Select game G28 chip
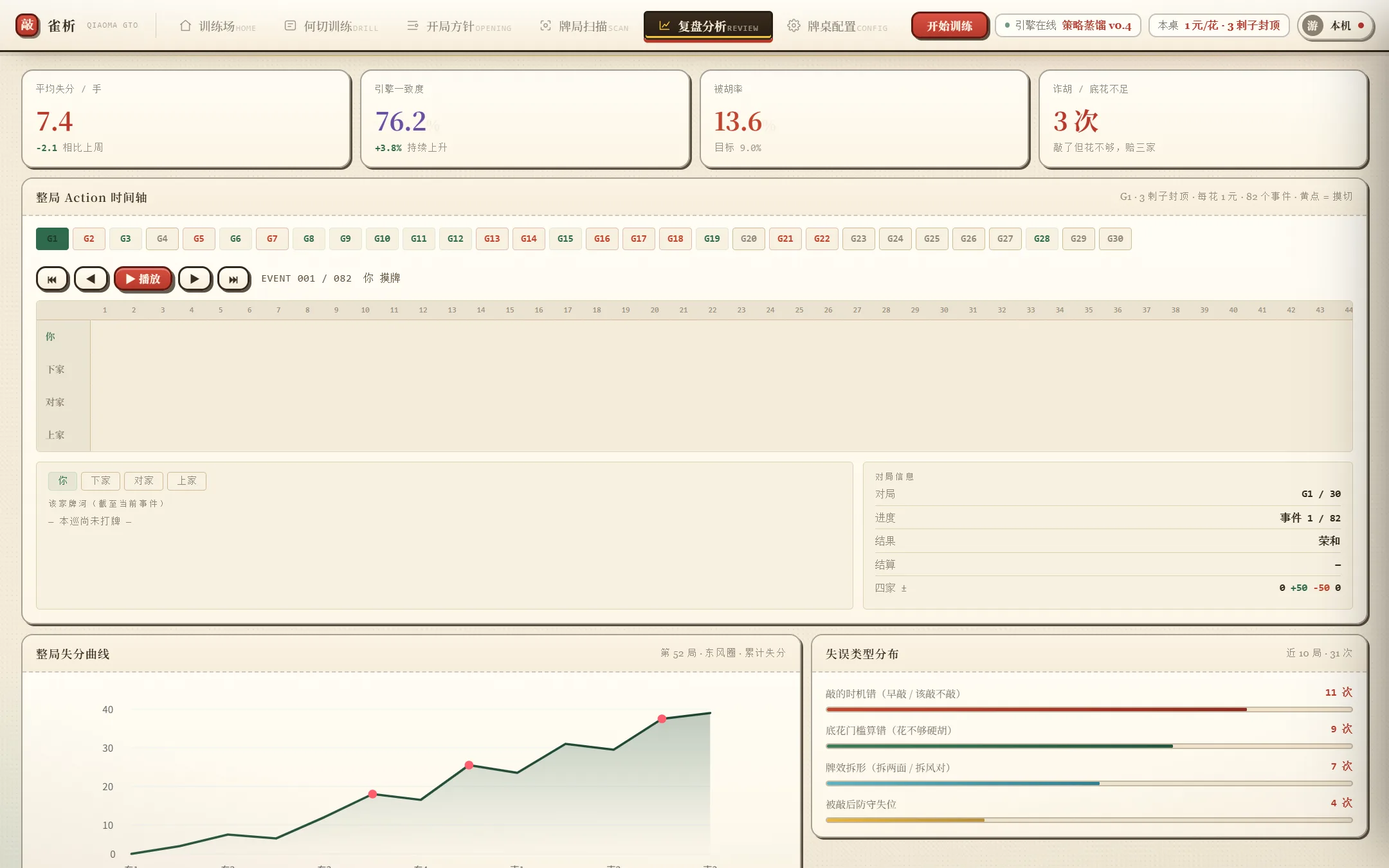This screenshot has height=868, width=1389. pos(1042,239)
